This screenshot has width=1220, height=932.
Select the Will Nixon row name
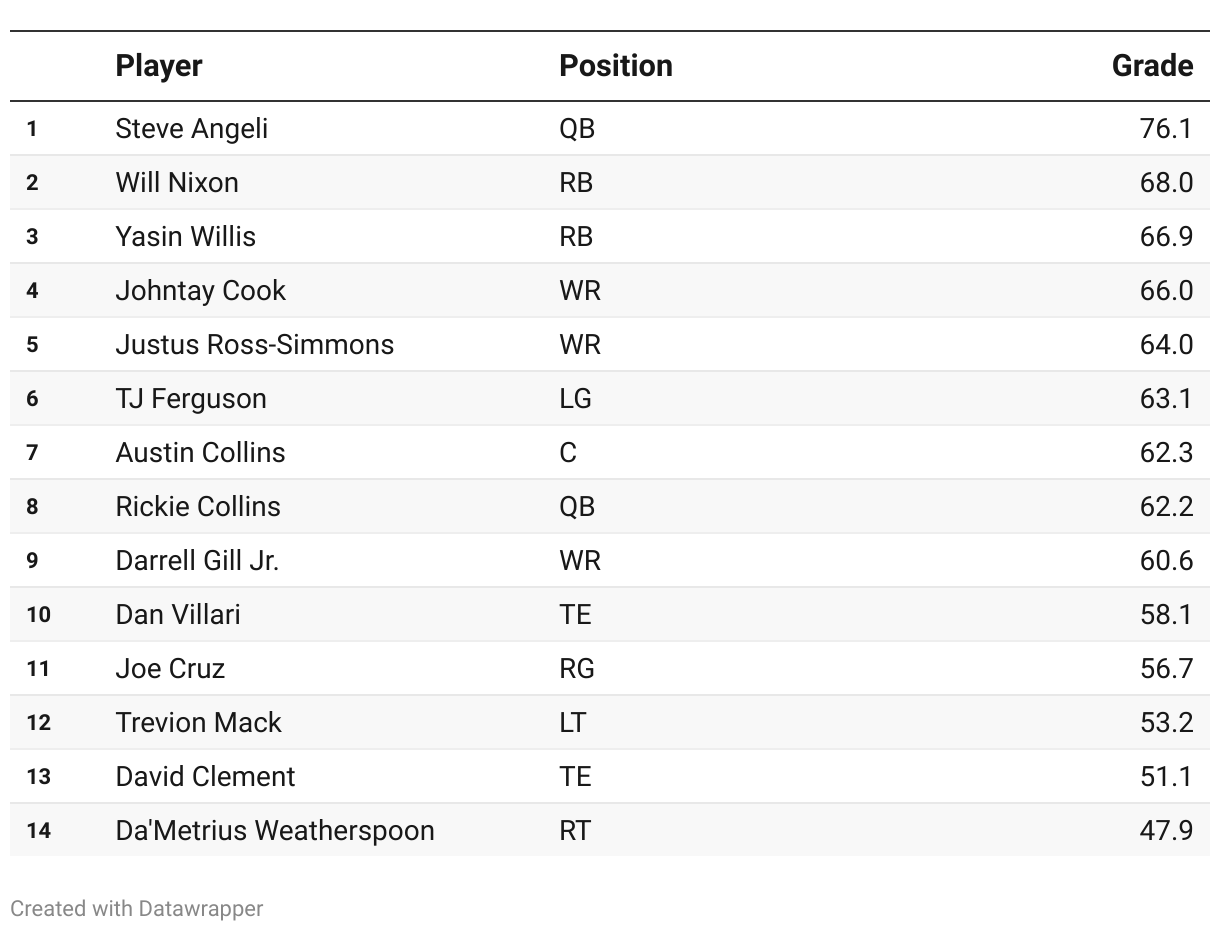click(x=177, y=183)
